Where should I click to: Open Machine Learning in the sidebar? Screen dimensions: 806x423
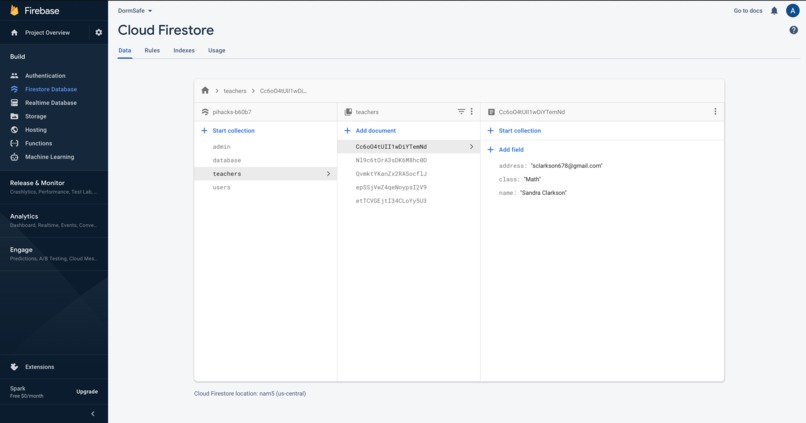click(x=49, y=157)
